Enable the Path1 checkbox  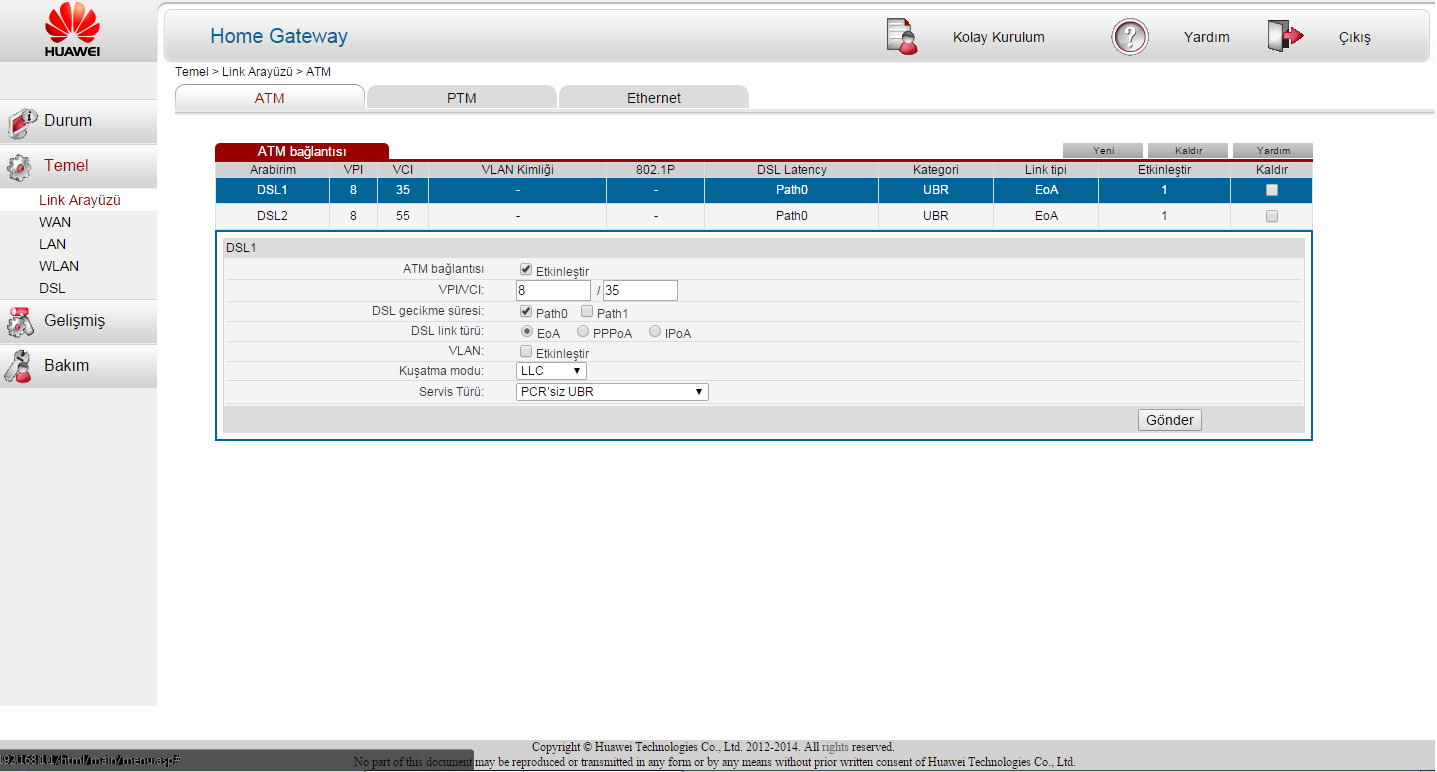pos(587,312)
